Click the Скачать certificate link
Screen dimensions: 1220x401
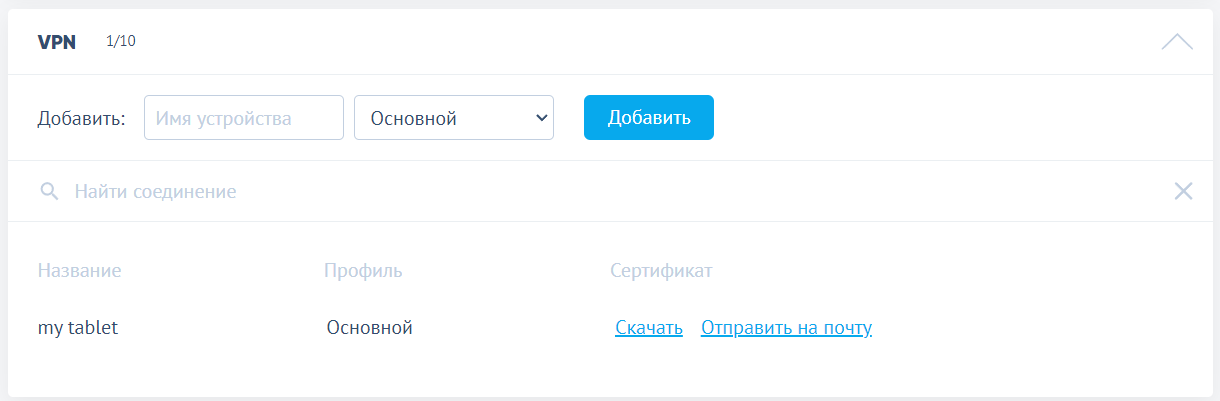(649, 328)
